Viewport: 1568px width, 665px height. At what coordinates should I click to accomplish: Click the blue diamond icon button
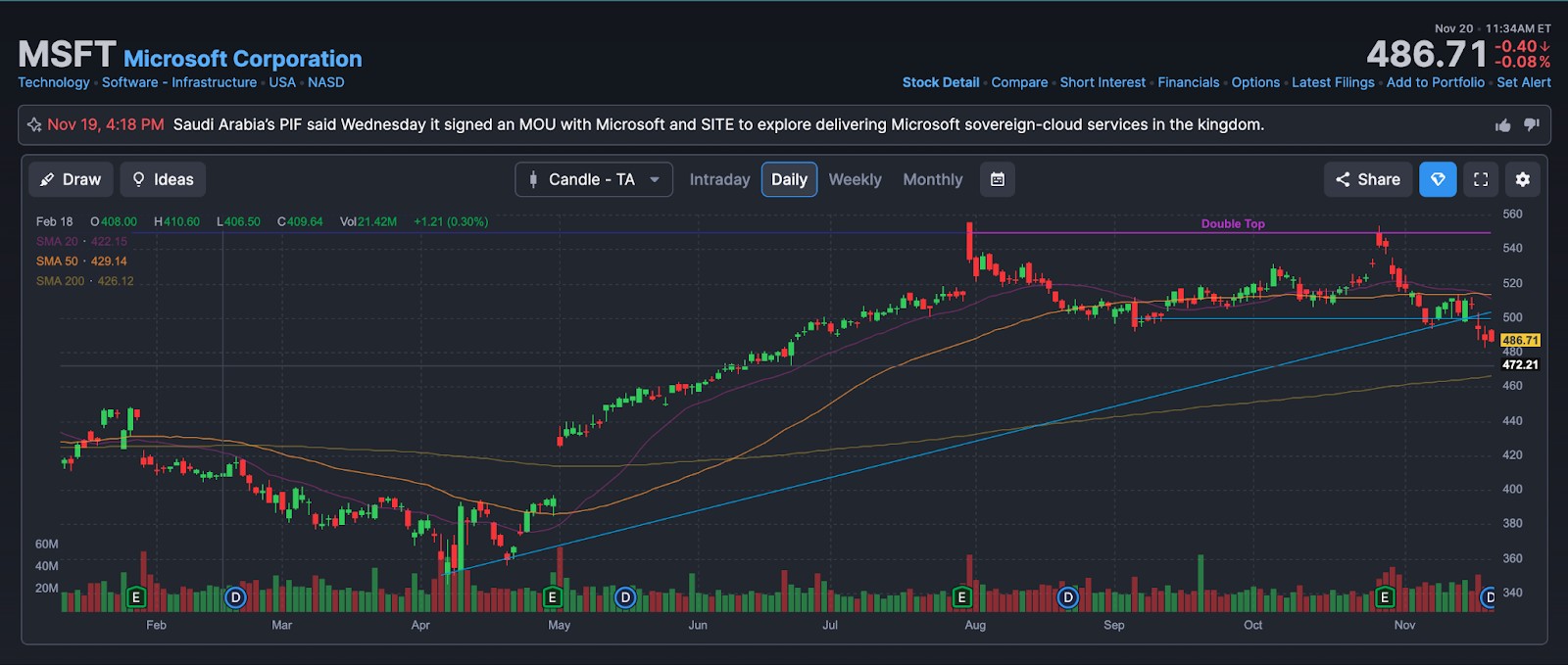tap(1438, 179)
